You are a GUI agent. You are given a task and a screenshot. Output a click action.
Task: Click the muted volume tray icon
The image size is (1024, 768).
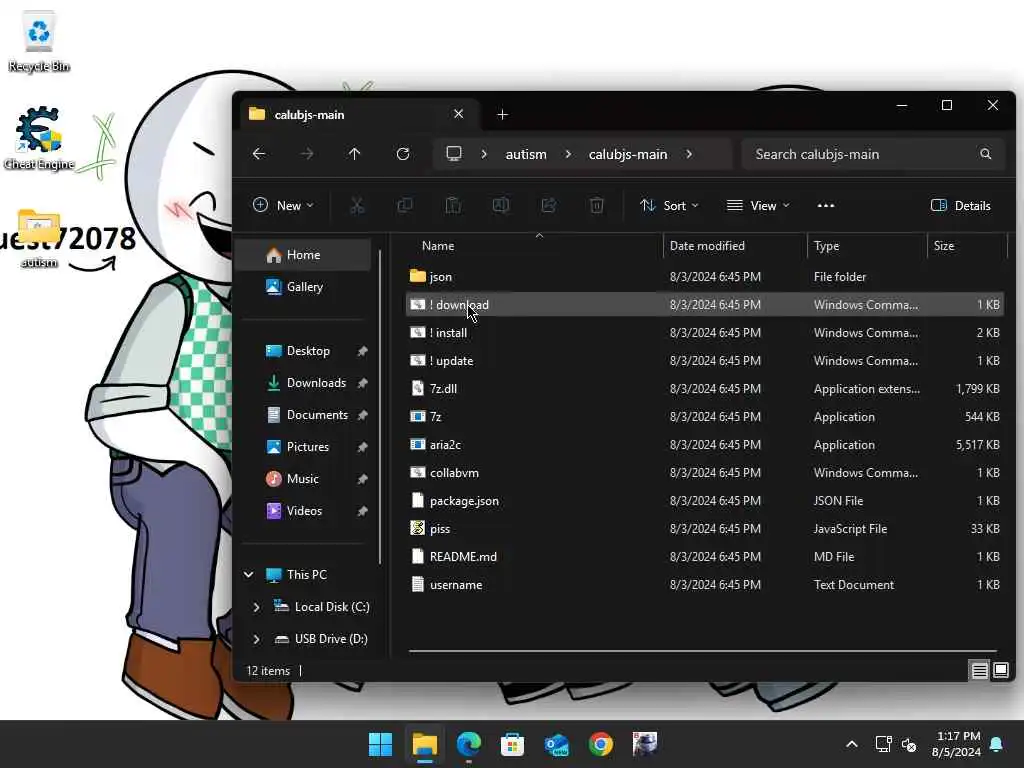coord(908,744)
